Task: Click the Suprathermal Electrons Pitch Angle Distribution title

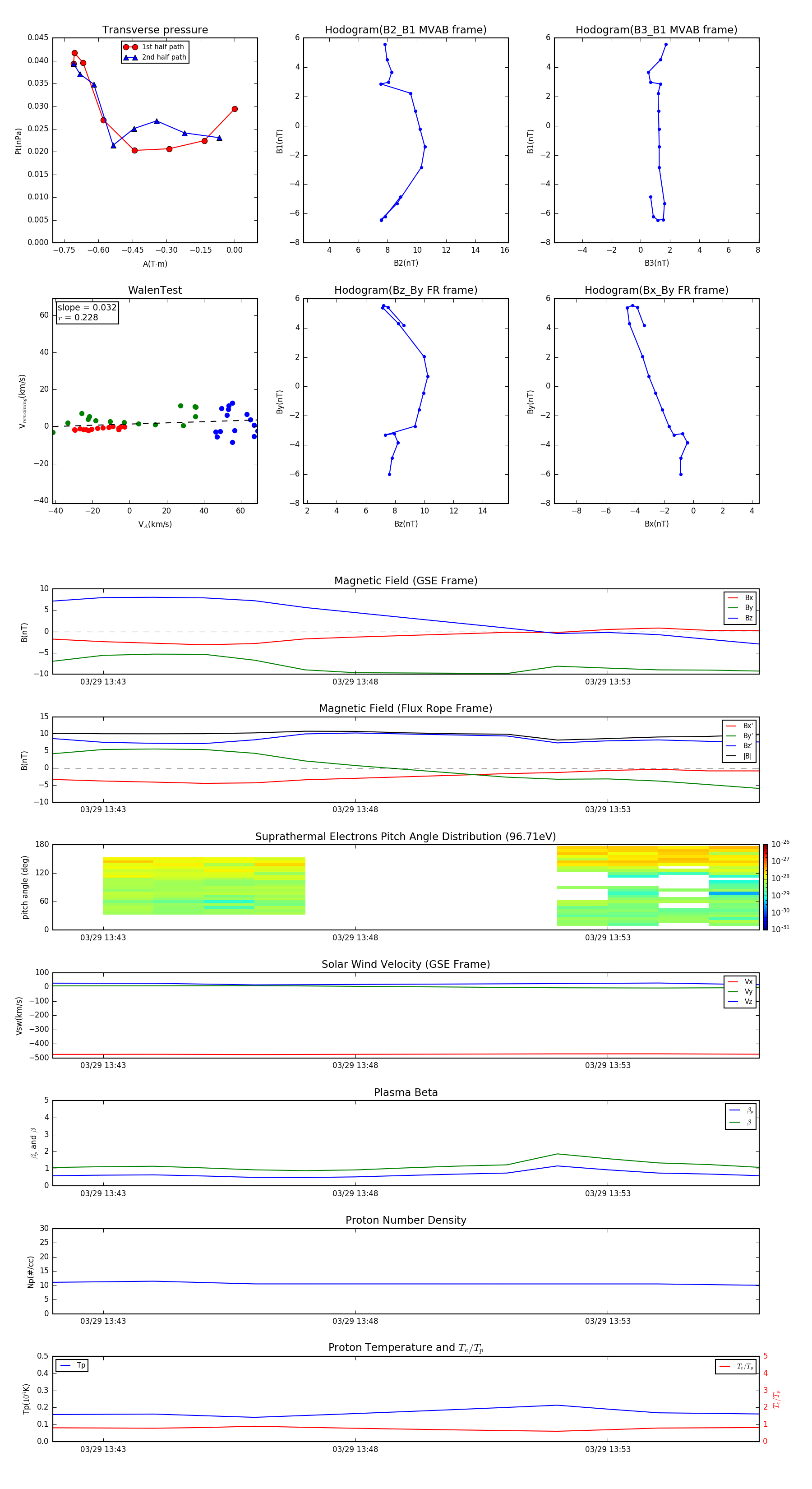Action: coord(406,837)
